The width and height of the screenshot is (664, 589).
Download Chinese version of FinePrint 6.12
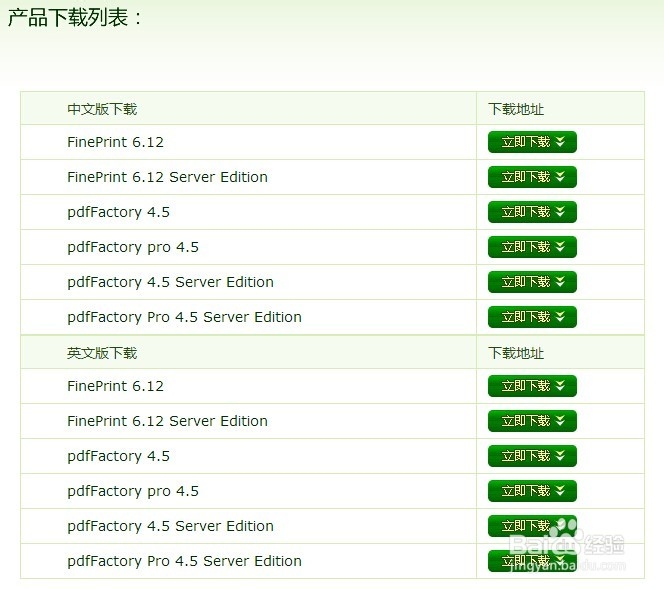pos(532,142)
